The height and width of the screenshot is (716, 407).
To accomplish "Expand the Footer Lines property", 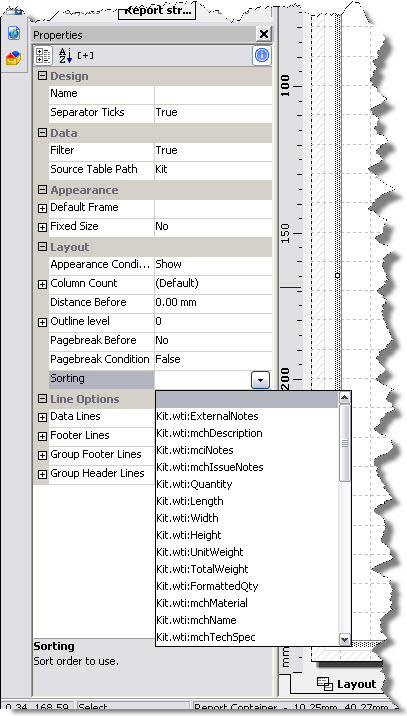I will (42, 437).
